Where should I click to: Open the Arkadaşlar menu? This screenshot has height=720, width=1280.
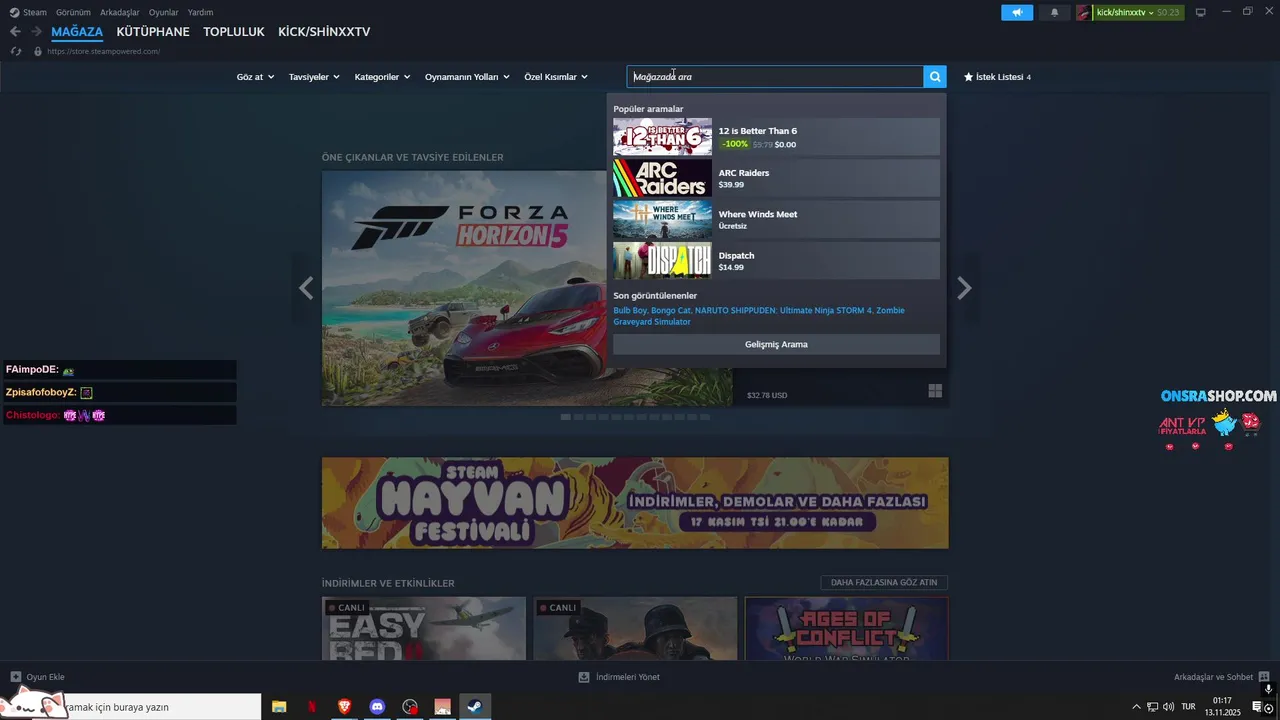tap(120, 12)
